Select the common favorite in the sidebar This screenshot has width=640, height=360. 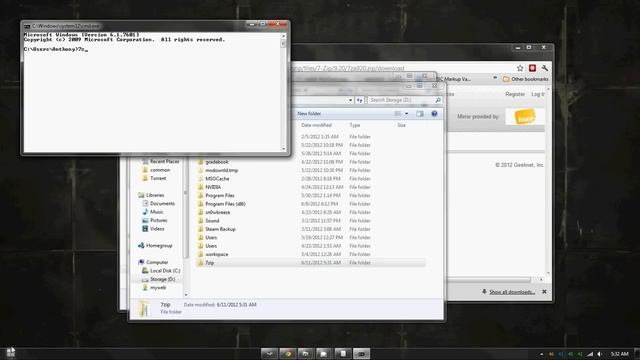coord(156,170)
